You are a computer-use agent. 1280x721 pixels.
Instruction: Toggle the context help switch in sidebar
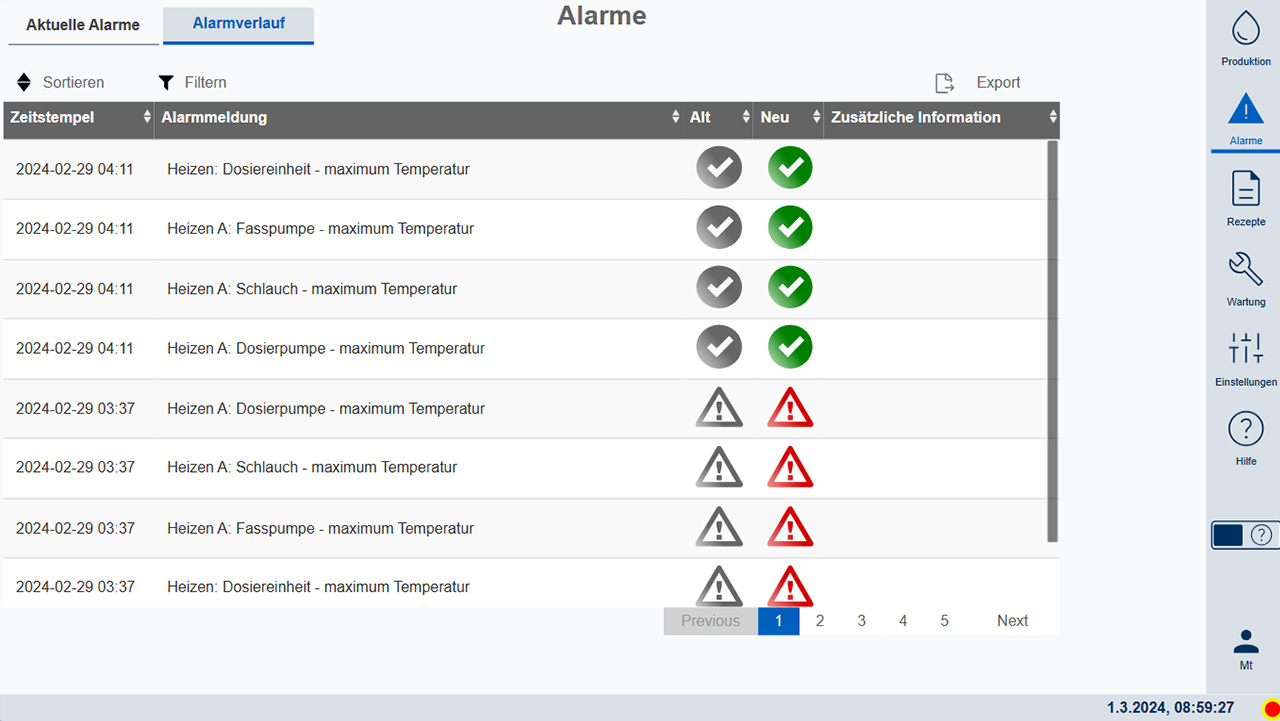[1244, 535]
